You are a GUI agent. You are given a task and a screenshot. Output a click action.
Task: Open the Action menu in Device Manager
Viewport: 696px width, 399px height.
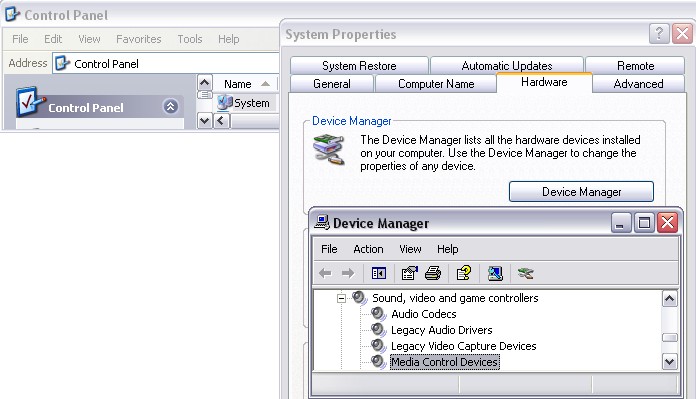pos(368,249)
